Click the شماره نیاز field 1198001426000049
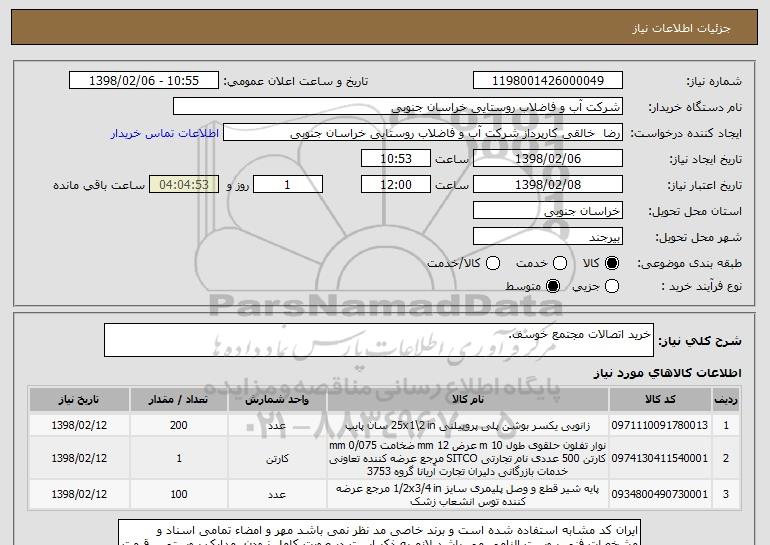This screenshot has width=770, height=545. (x=548, y=81)
